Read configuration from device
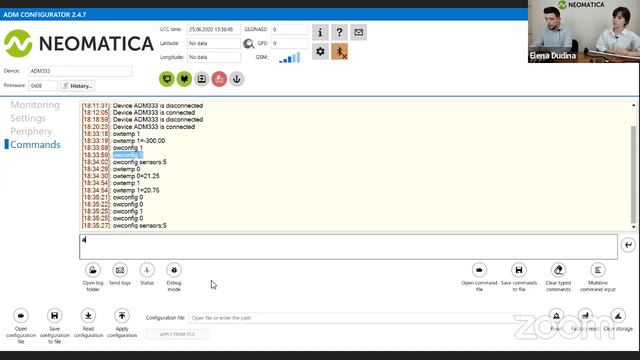Viewport: 640px width, 360px height. coord(88,316)
